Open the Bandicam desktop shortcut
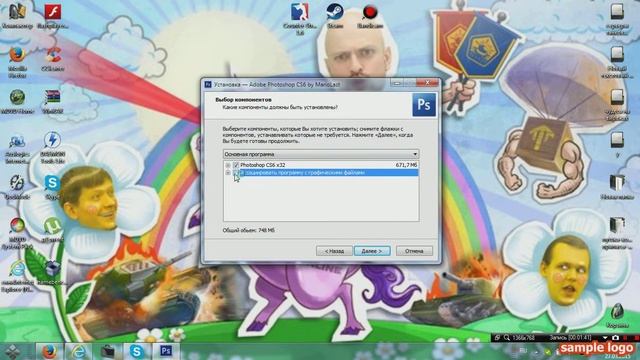This screenshot has height=360, width=640. [x=370, y=16]
